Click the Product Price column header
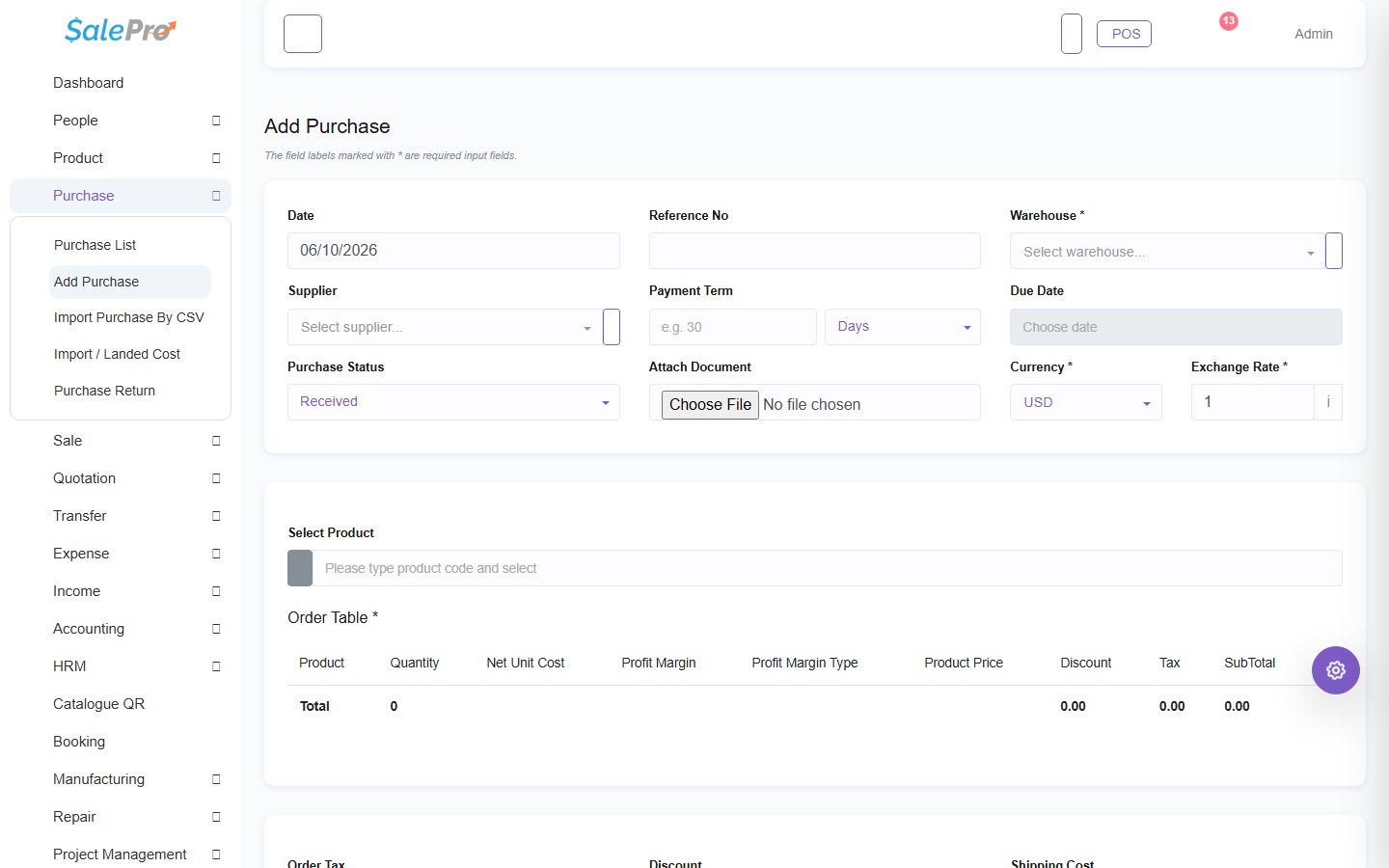This screenshot has width=1389, height=868. [x=964, y=663]
